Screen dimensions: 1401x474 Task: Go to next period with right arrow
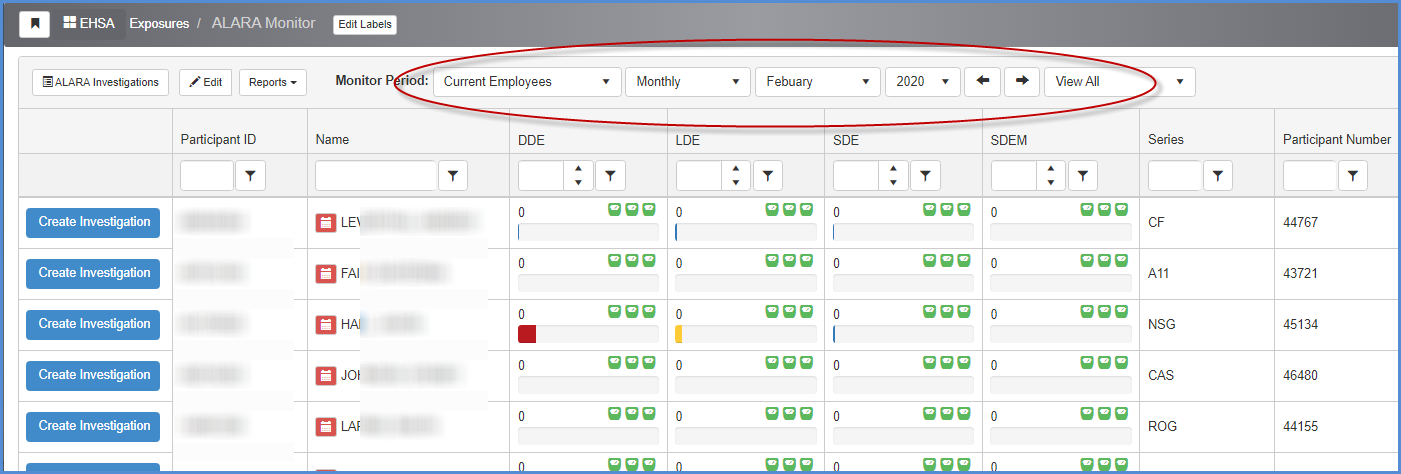coord(1022,82)
